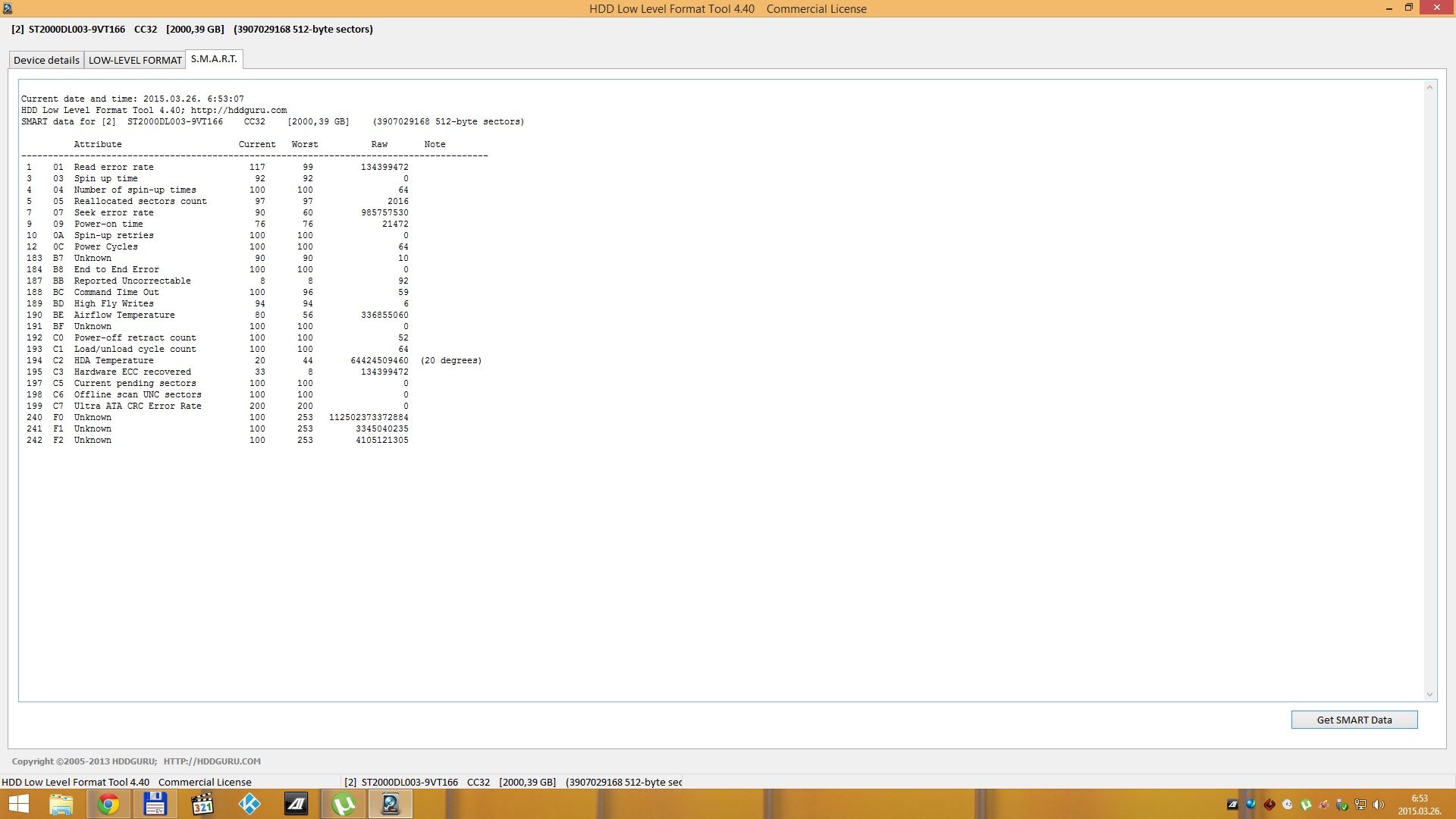Click the uTorrent tray icon

tap(1305, 805)
